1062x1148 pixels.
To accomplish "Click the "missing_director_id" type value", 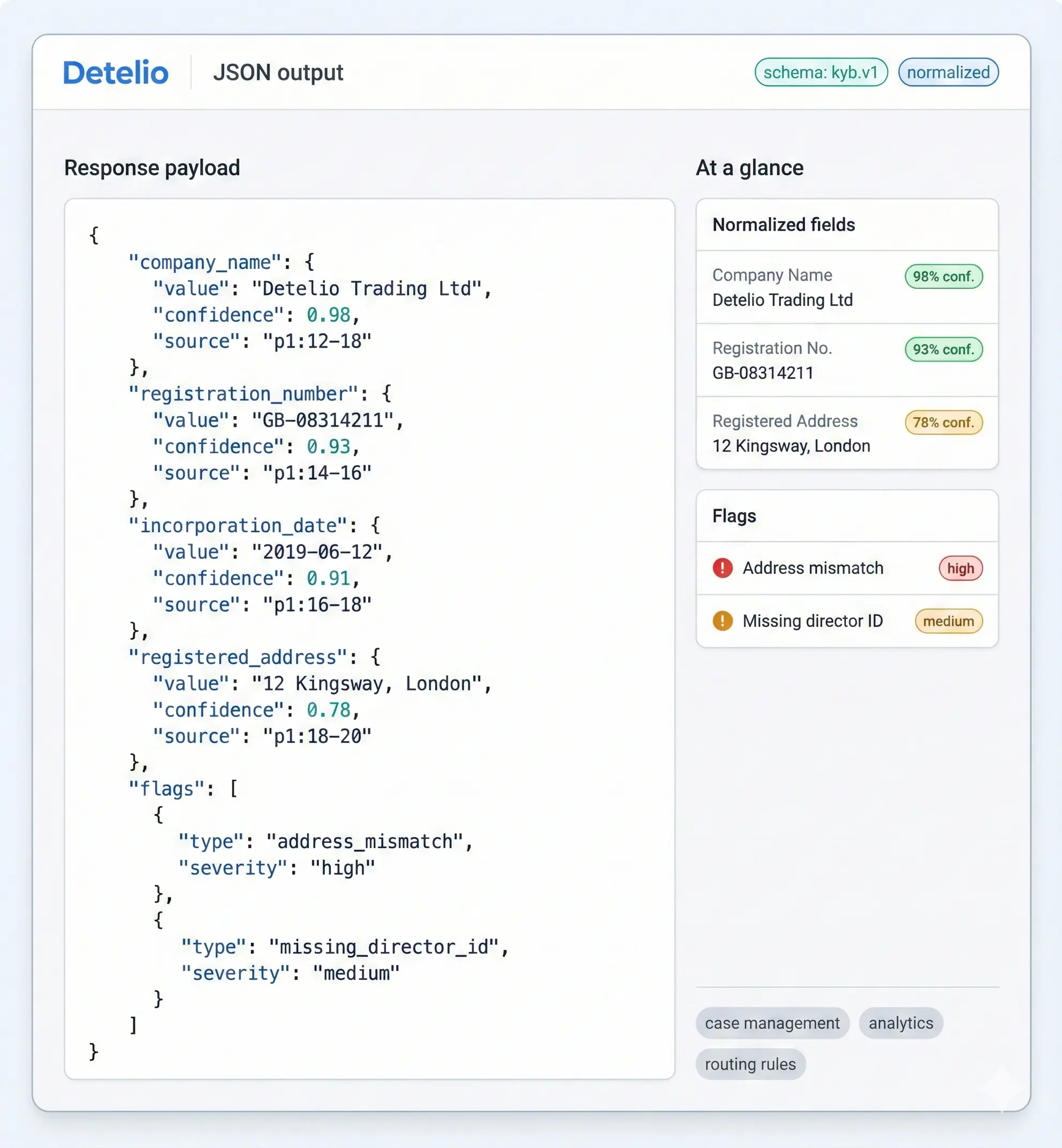I will pos(384,947).
